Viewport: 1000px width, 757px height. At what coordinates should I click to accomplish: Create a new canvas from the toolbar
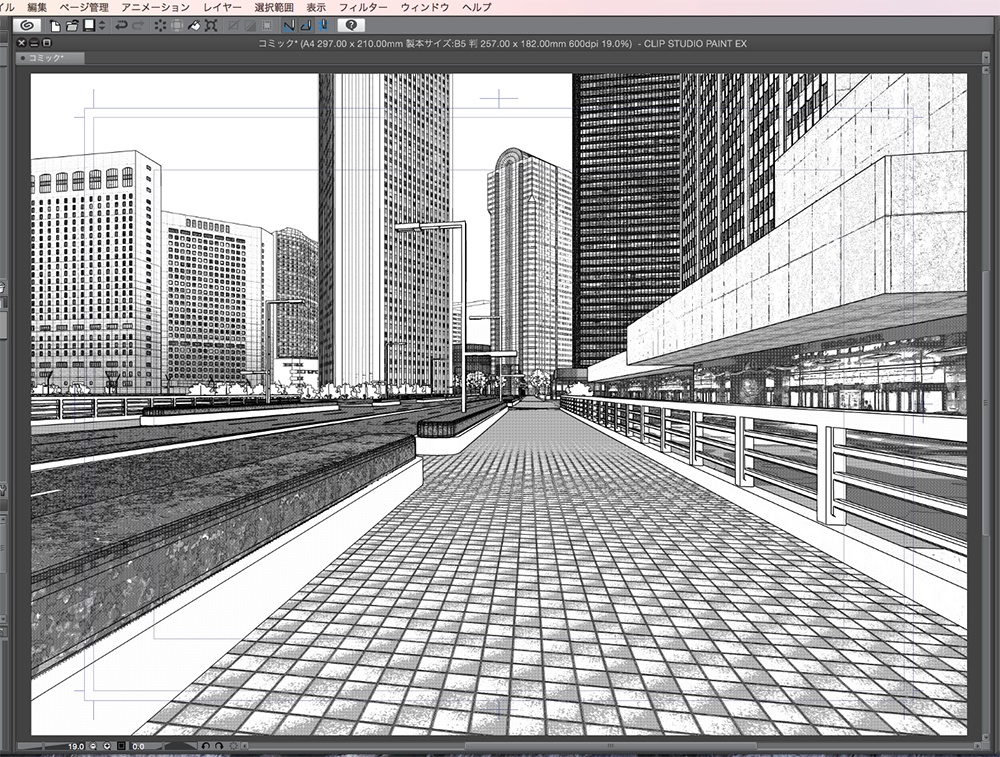[54, 25]
